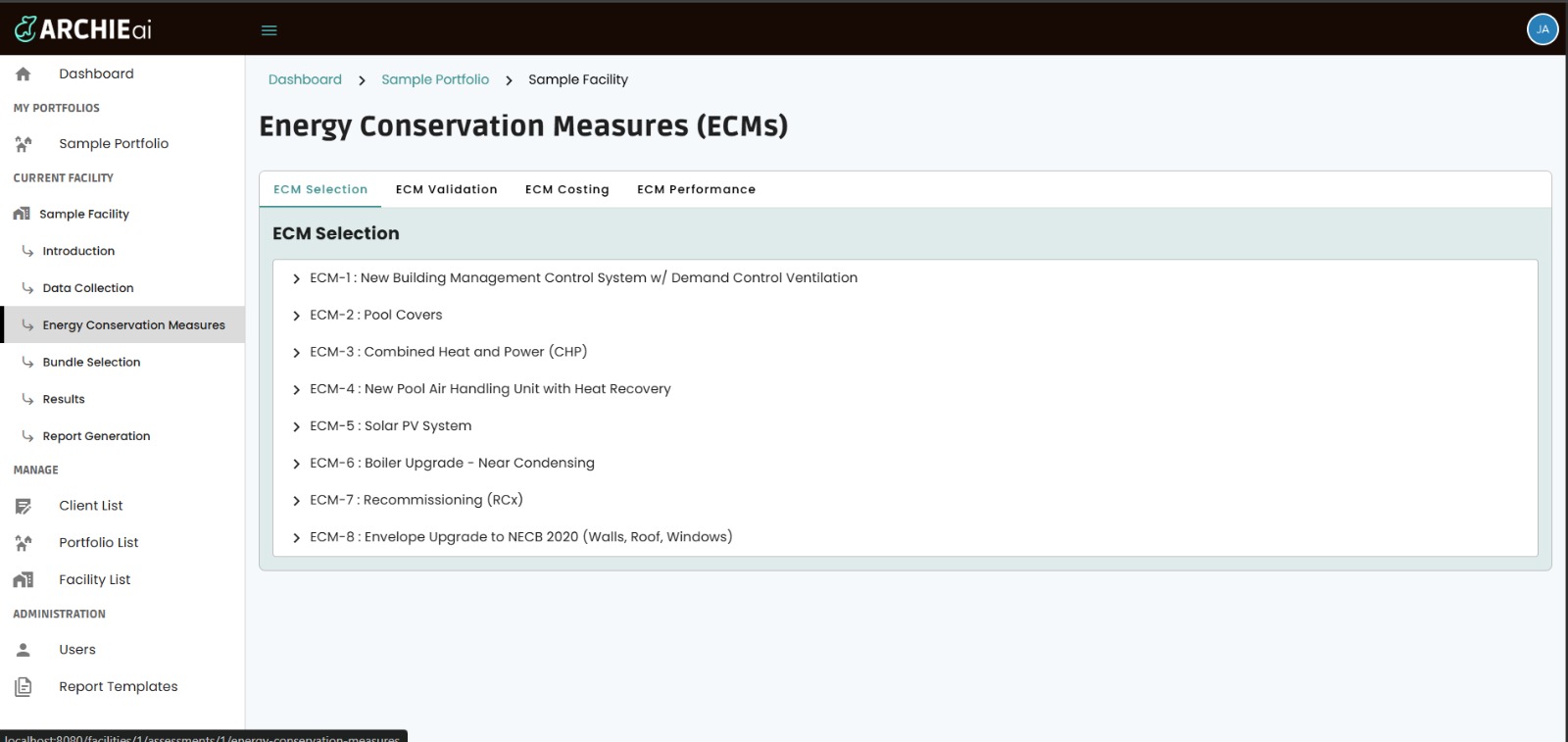
Task: Switch to the ECM Performance tab
Action: [697, 189]
